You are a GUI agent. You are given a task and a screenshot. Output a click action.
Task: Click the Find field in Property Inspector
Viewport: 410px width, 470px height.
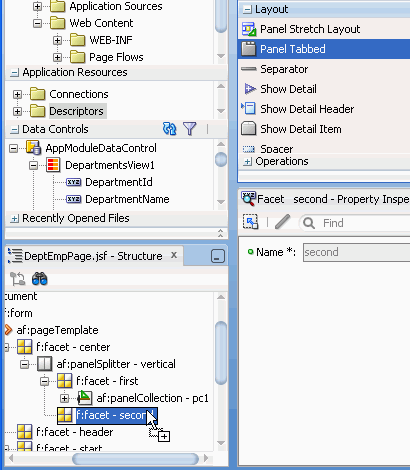tap(363, 223)
